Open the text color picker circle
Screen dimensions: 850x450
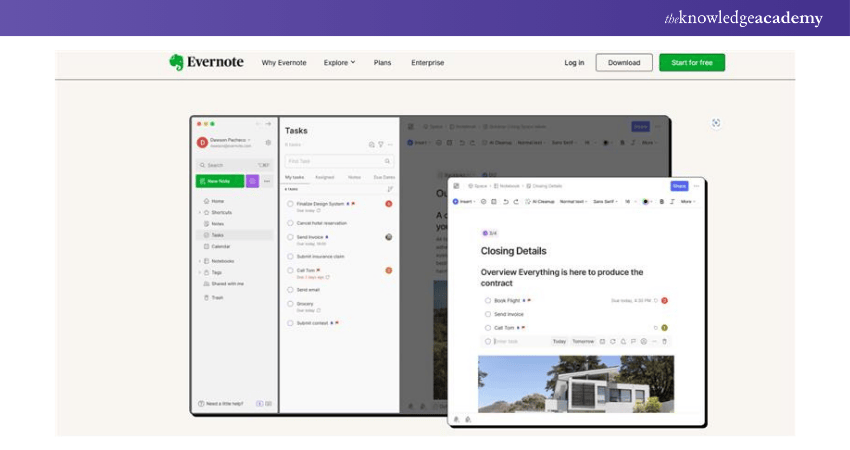pos(646,201)
